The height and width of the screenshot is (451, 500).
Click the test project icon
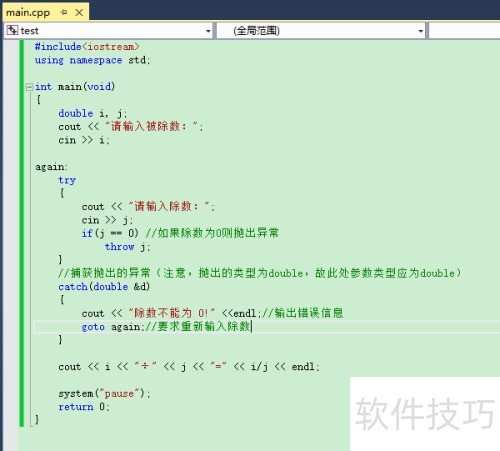[x=12, y=30]
